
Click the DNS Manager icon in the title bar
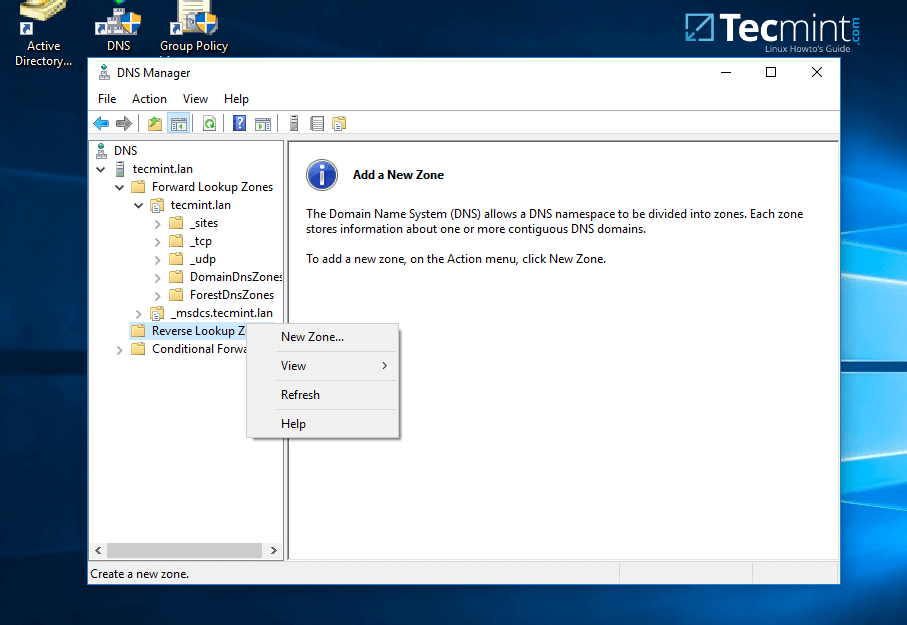pos(103,72)
